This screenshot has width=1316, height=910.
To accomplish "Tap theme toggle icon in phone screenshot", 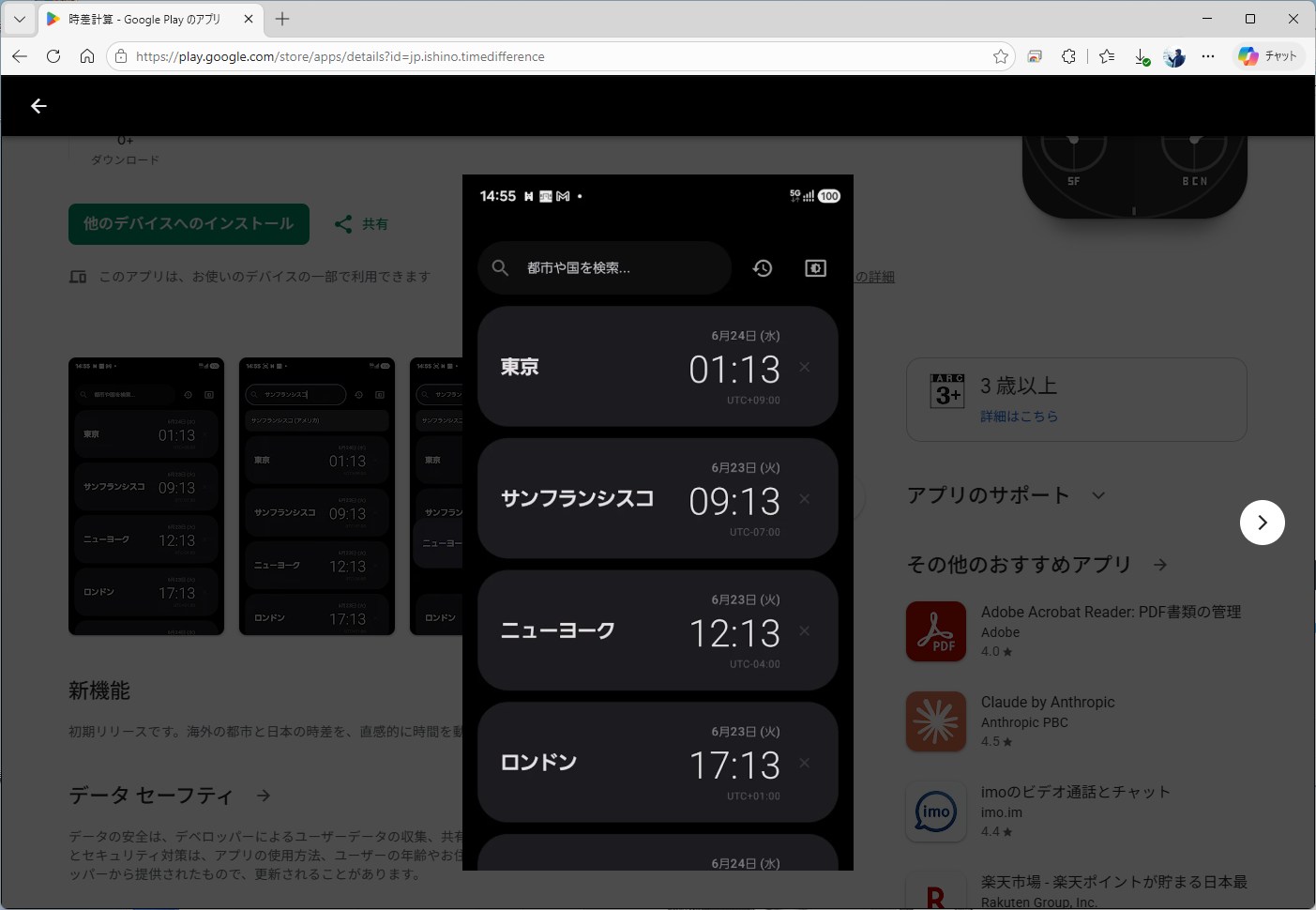I will point(816,268).
